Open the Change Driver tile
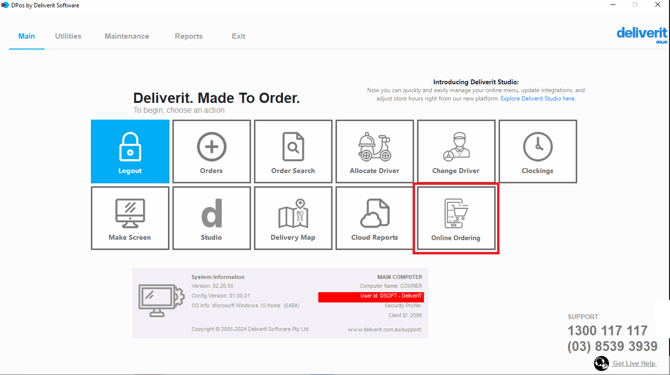 (456, 152)
